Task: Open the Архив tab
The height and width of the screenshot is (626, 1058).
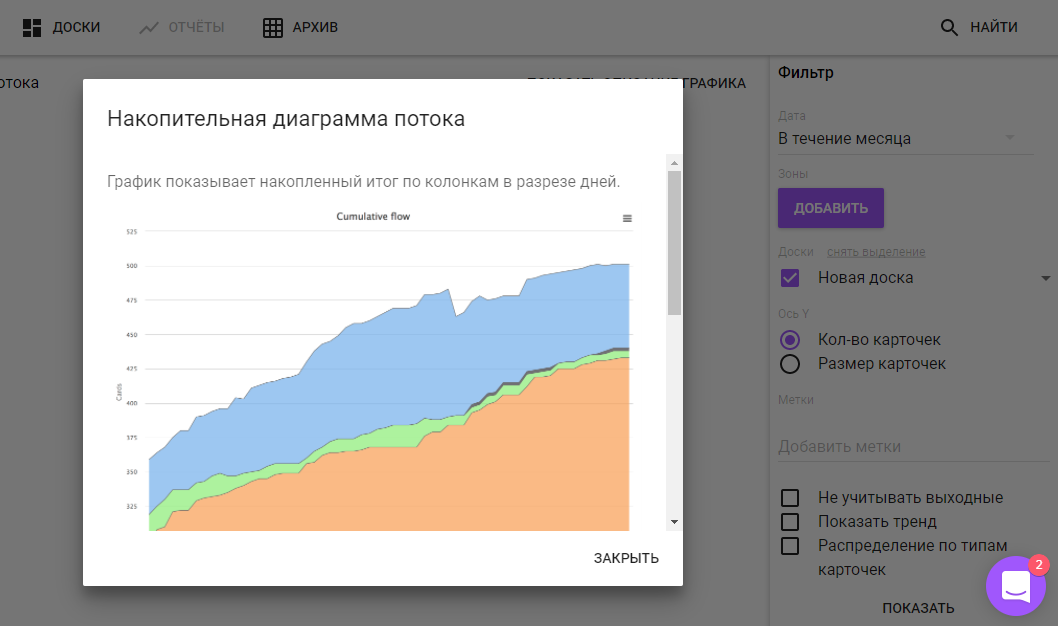Action: [315, 28]
